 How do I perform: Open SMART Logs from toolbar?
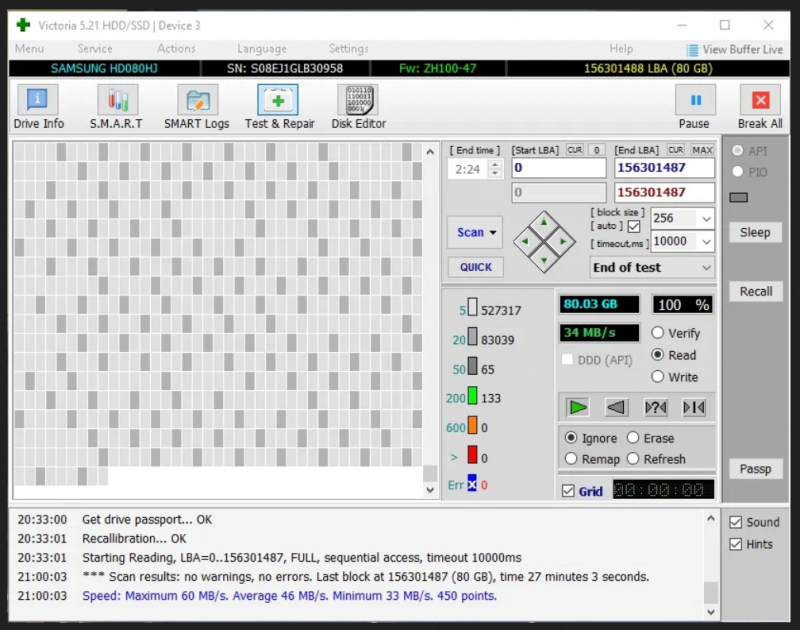[197, 107]
